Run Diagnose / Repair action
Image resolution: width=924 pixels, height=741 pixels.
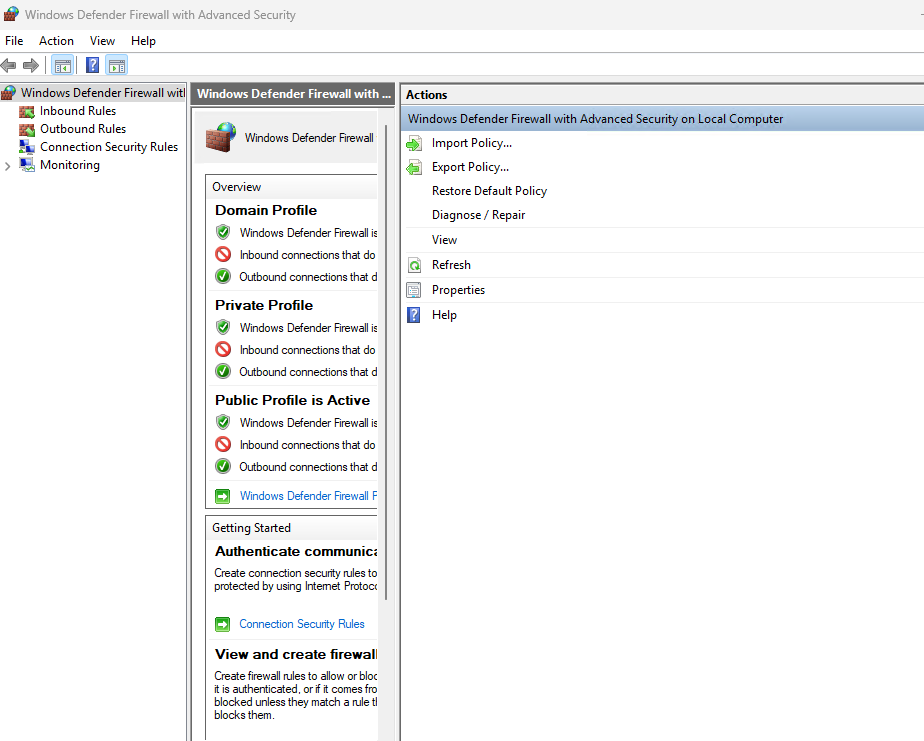478,215
